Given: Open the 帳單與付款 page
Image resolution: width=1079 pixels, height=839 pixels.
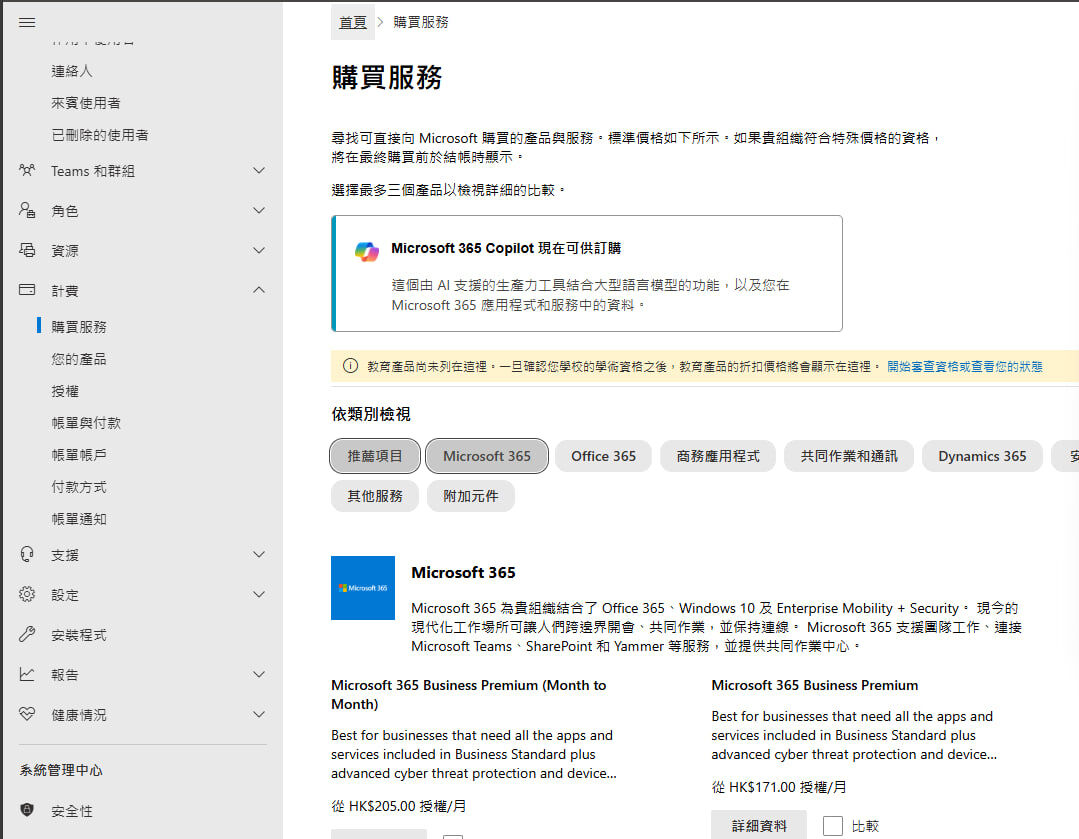Looking at the screenshot, I should click(85, 423).
